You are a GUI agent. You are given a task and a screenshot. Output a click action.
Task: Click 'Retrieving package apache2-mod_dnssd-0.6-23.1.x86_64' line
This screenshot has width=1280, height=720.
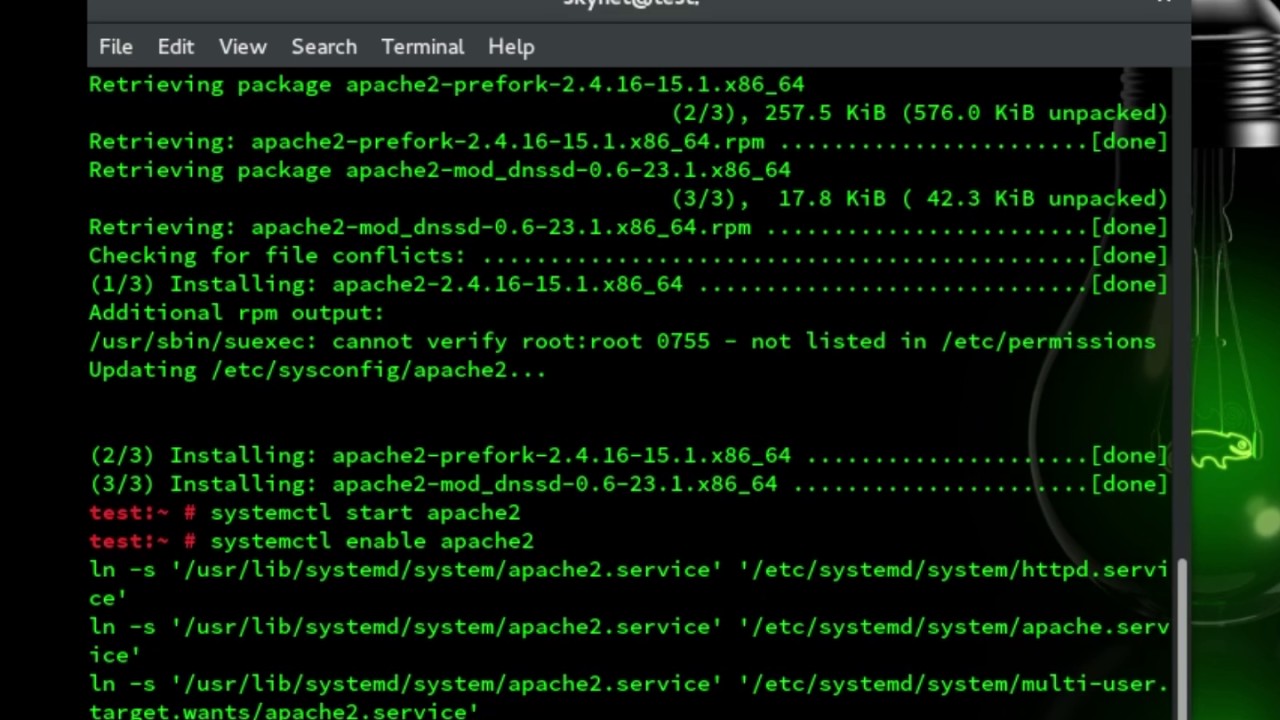[x=440, y=171]
